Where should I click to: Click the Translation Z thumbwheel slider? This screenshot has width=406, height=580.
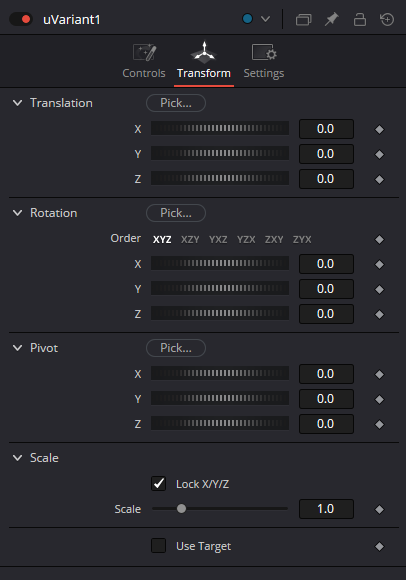tap(220, 178)
